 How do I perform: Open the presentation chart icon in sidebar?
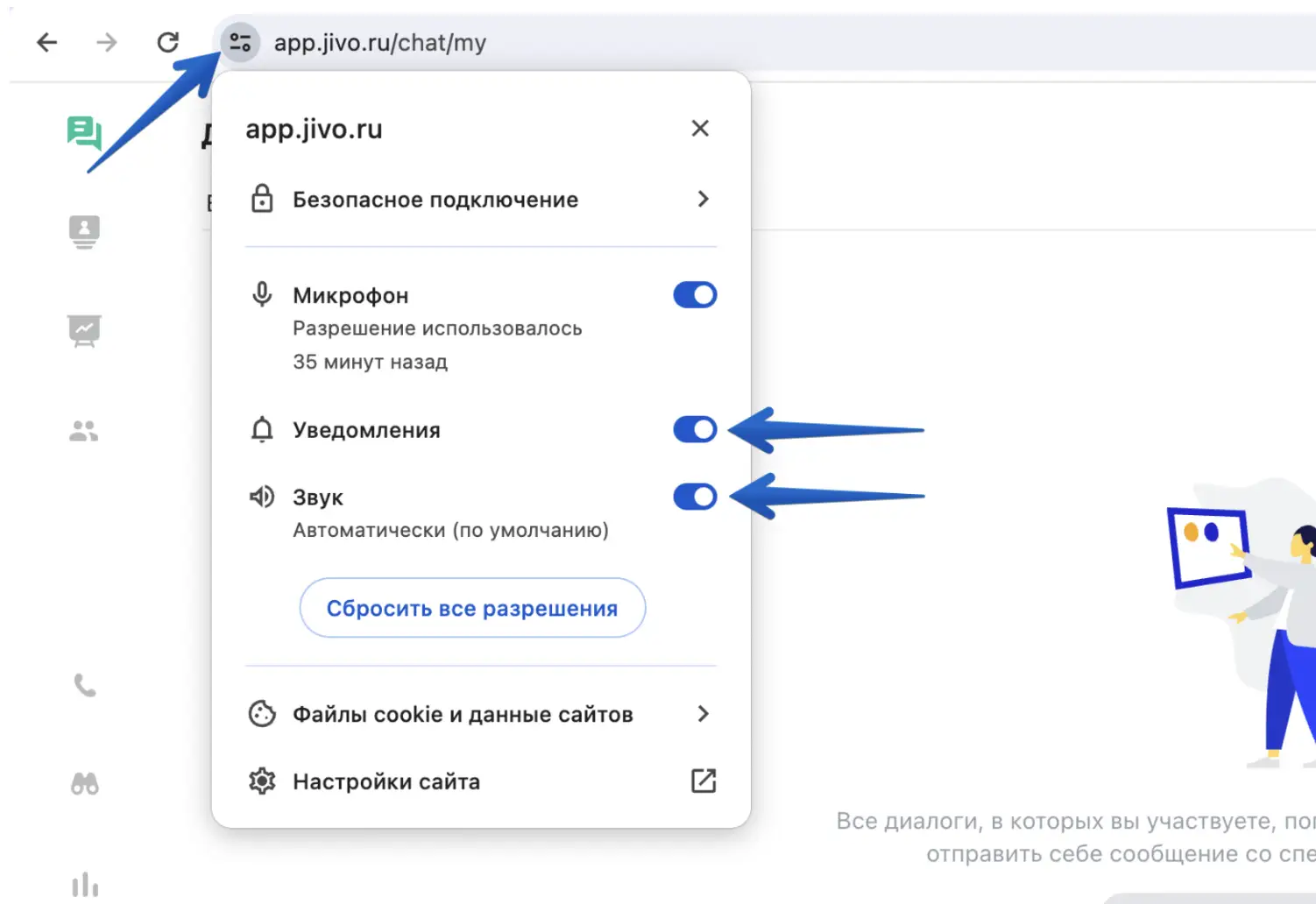pyautogui.click(x=84, y=331)
